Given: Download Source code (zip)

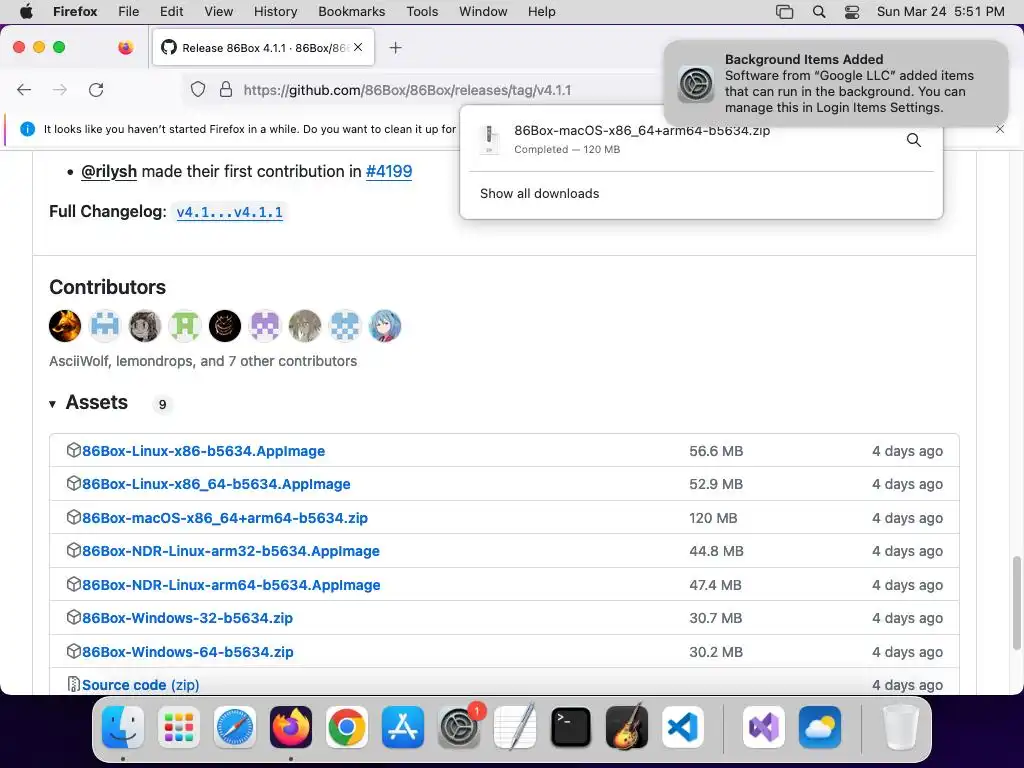Looking at the screenshot, I should (x=140, y=684).
